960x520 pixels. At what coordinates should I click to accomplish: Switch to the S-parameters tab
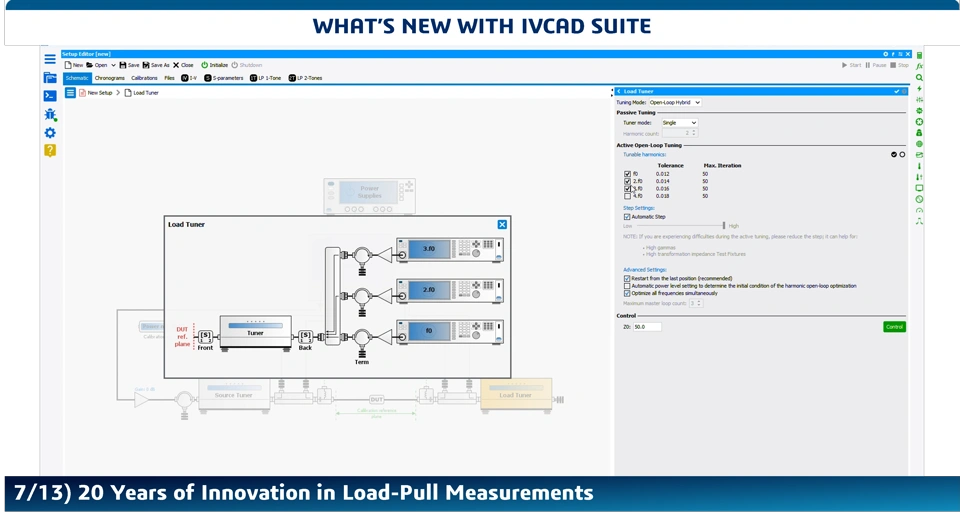223,78
